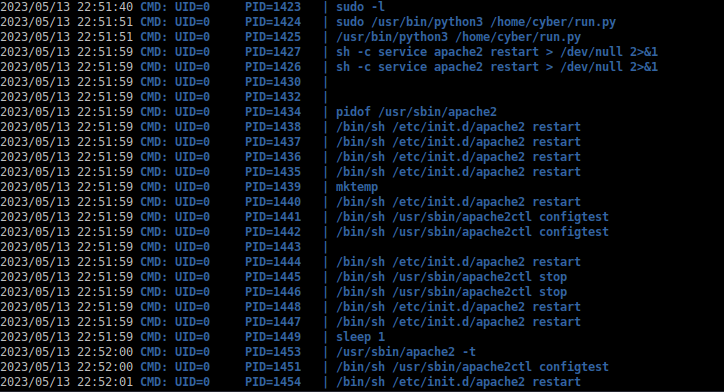724x392 pixels.
Task: Click the 22:52:01 timestamp on last line
Action: [x=105, y=382]
